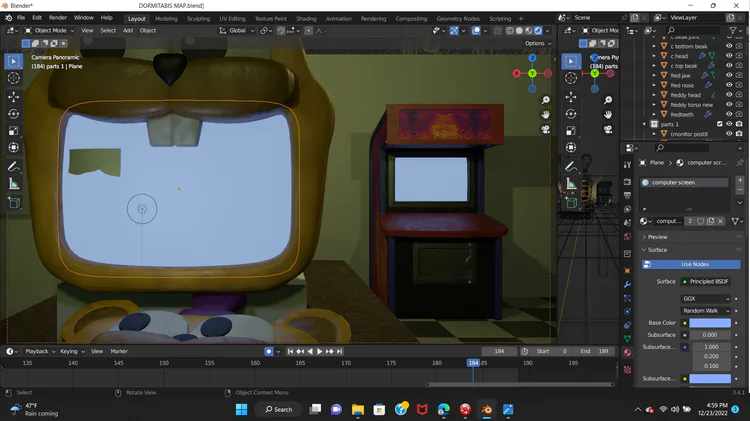750x421 pixels.
Task: Open Microsoft Edge from the taskbar
Action: point(444,410)
